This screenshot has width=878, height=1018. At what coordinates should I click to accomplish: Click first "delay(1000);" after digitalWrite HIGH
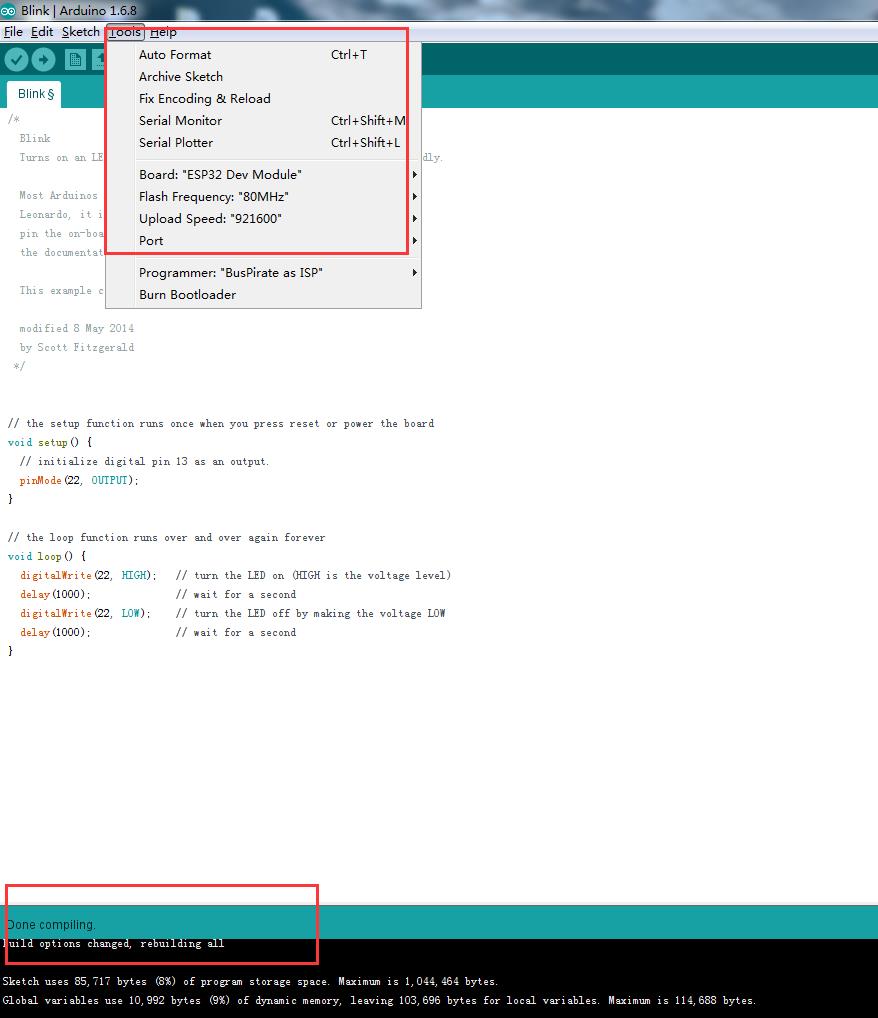55,595
